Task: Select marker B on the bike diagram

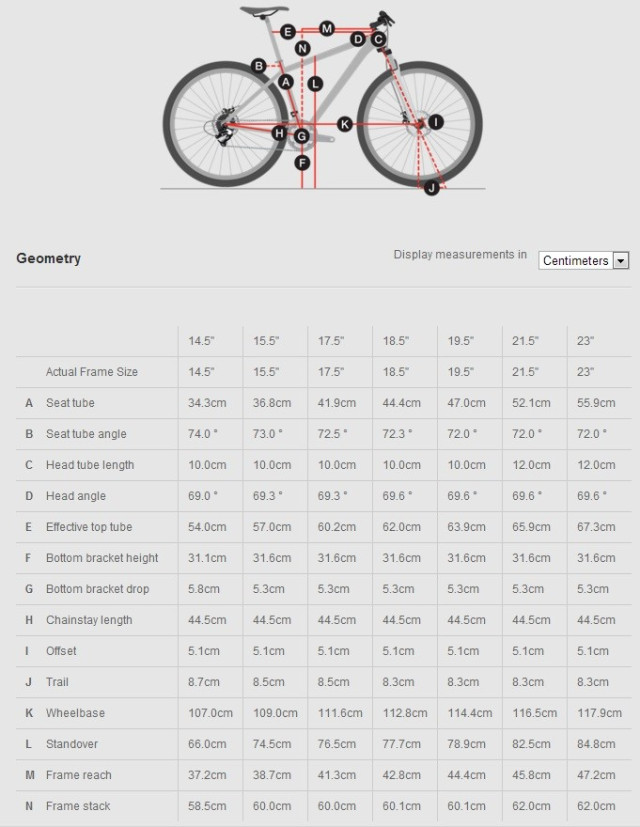Action: tap(258, 66)
